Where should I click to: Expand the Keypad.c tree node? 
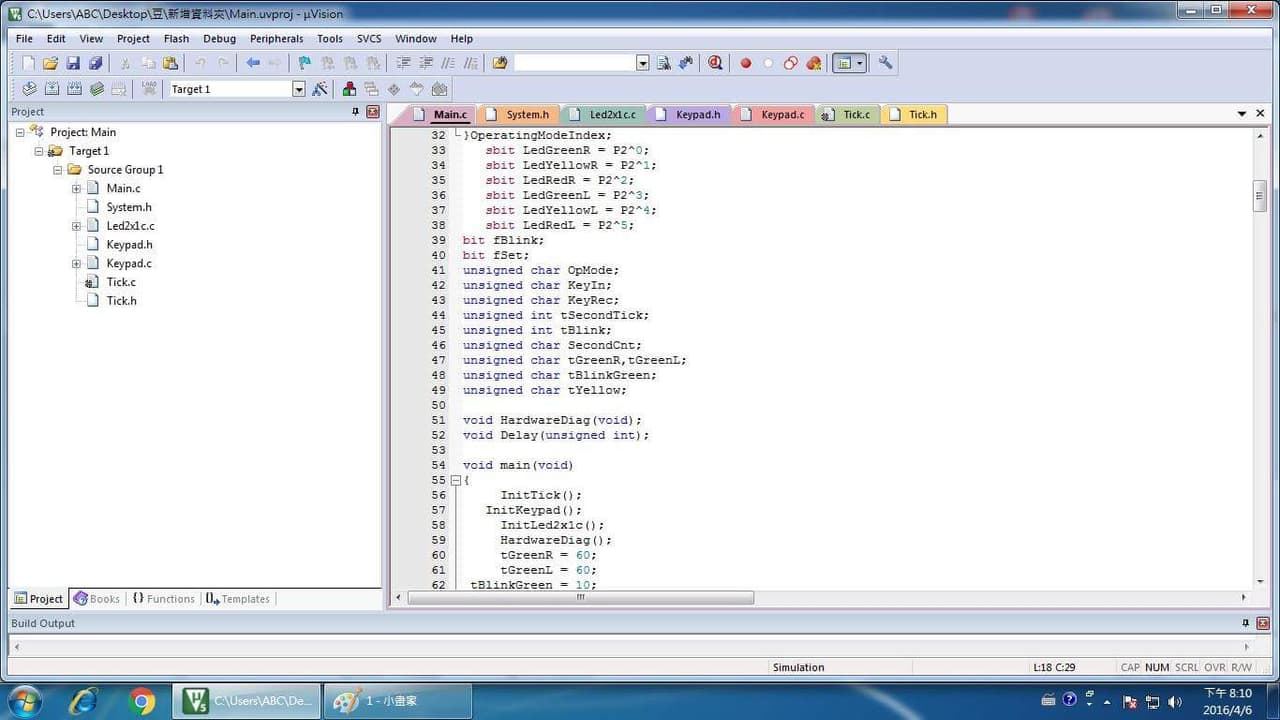(76, 264)
